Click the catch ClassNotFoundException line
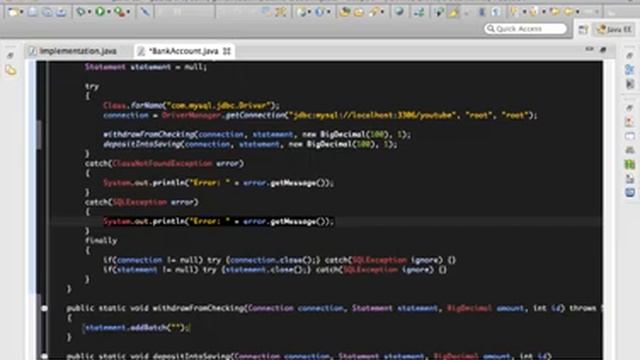This screenshot has height=360, width=640. pos(164,164)
